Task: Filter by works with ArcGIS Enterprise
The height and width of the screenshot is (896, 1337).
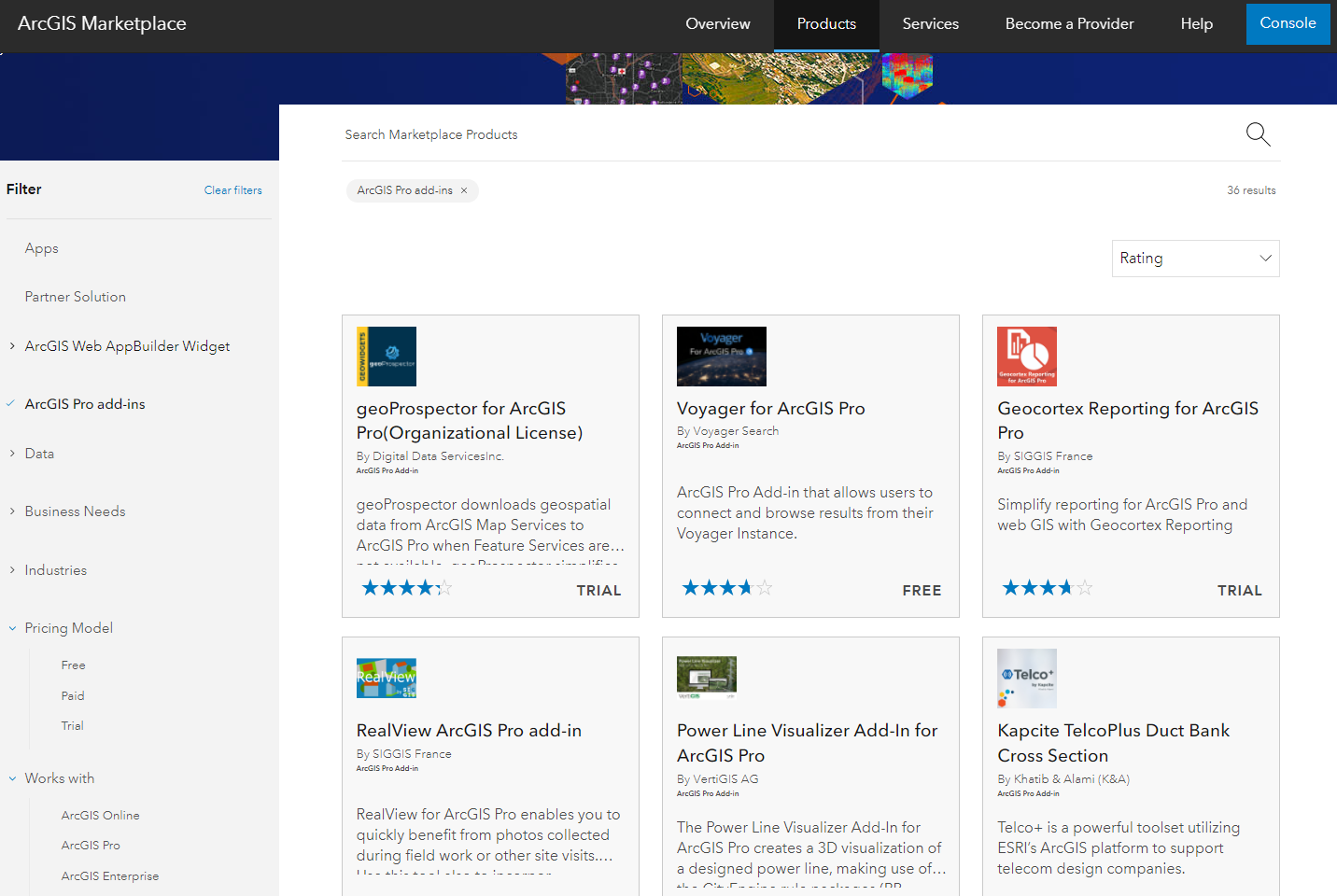Action: (110, 876)
